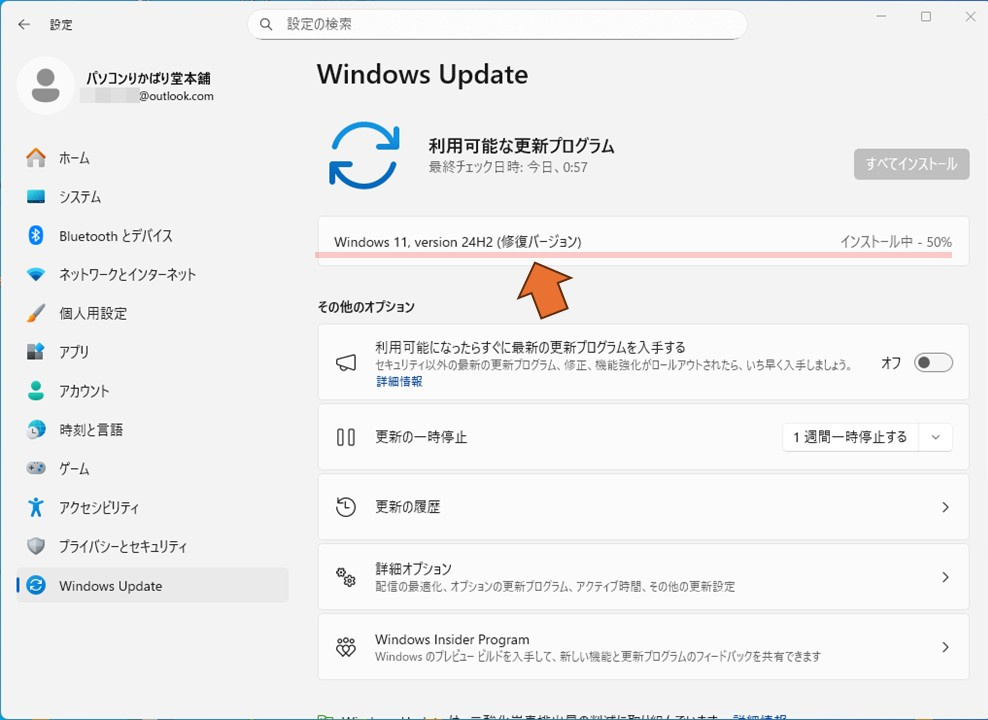The height and width of the screenshot is (720, 988).
Task: Click the すべてインストール button
Action: pyautogui.click(x=911, y=164)
